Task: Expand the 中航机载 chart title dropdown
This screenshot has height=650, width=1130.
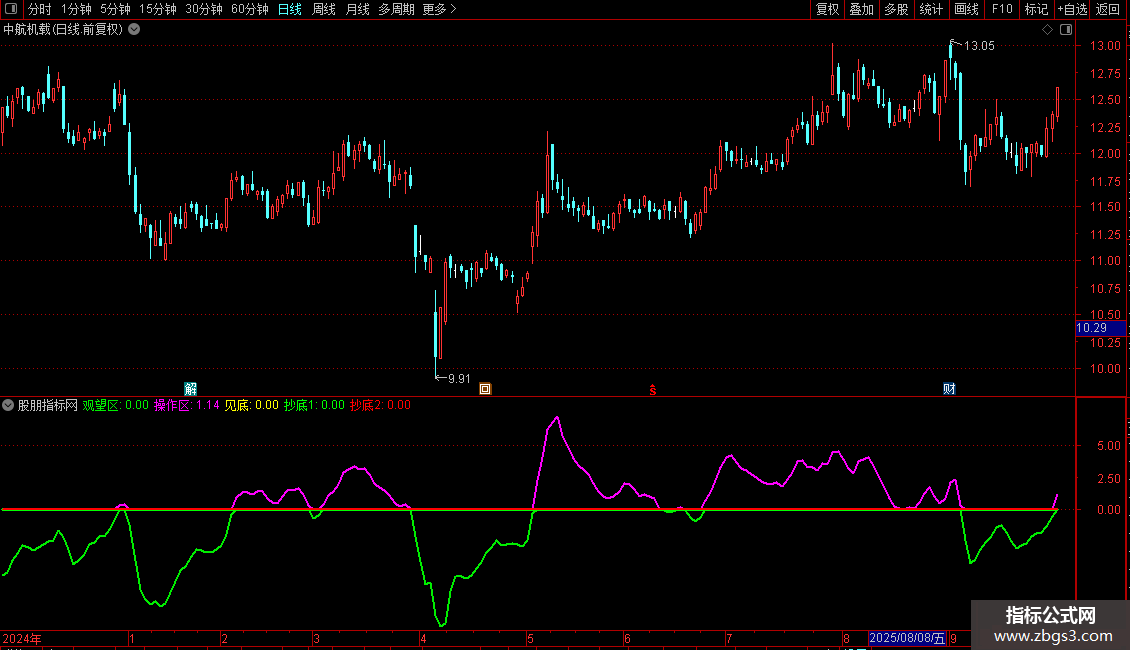Action: (x=134, y=30)
